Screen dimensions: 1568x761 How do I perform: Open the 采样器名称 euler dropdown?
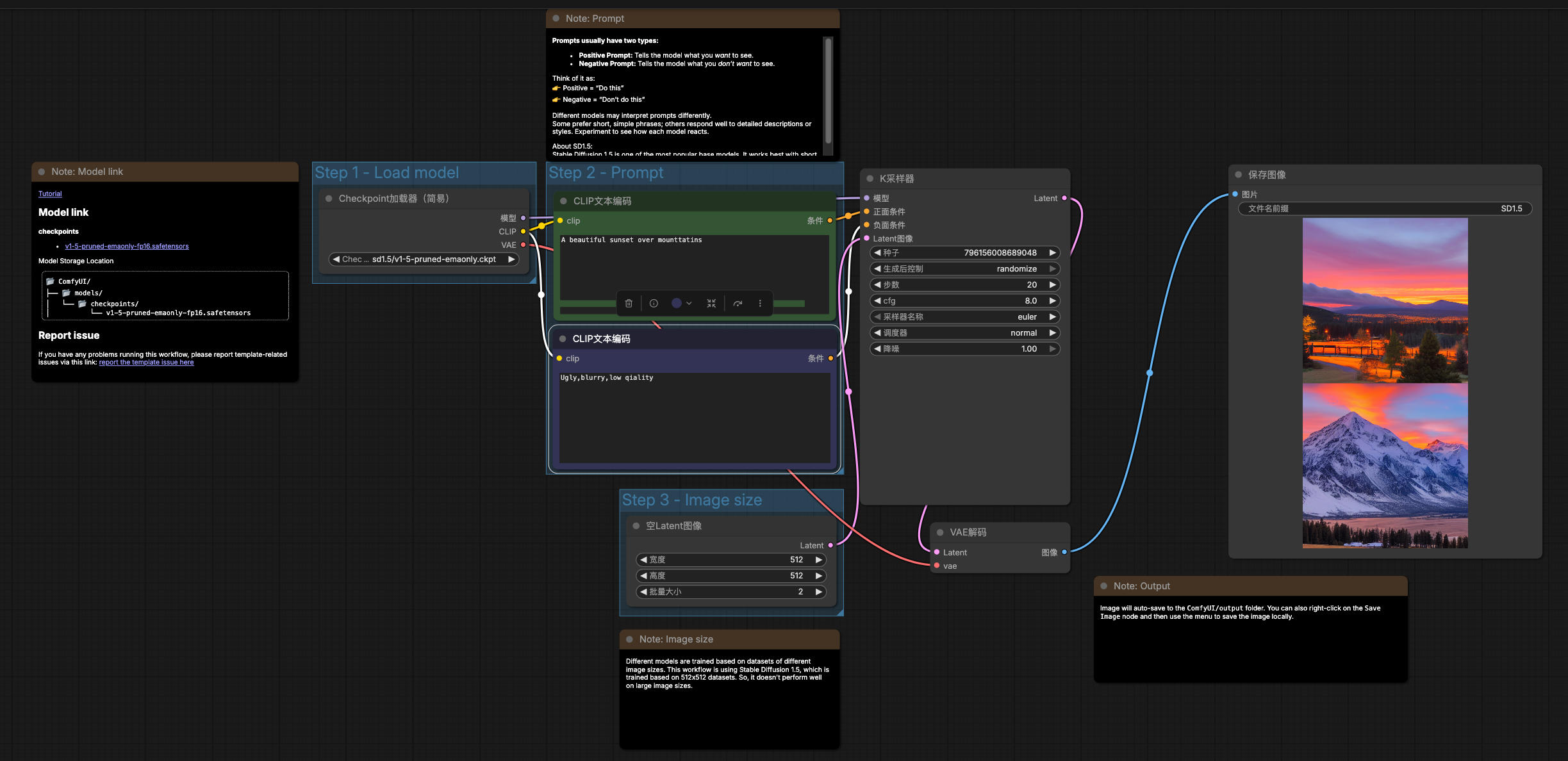coord(964,317)
